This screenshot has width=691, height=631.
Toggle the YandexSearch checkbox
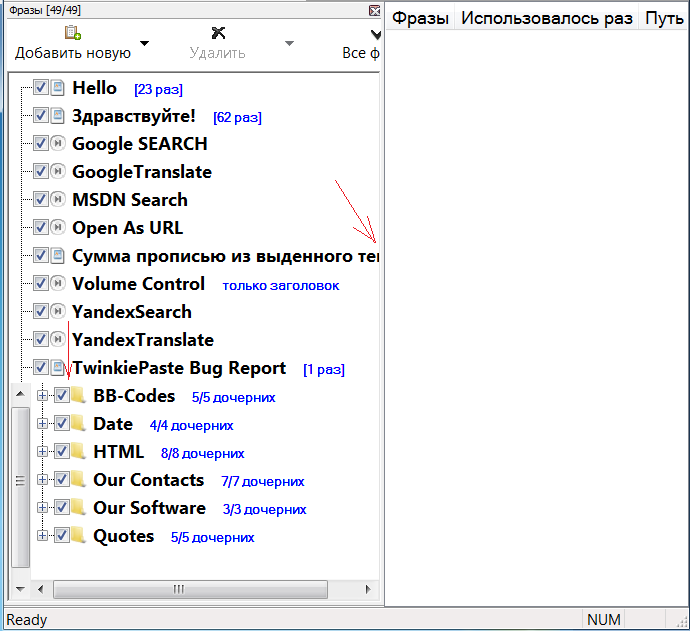coord(41,311)
